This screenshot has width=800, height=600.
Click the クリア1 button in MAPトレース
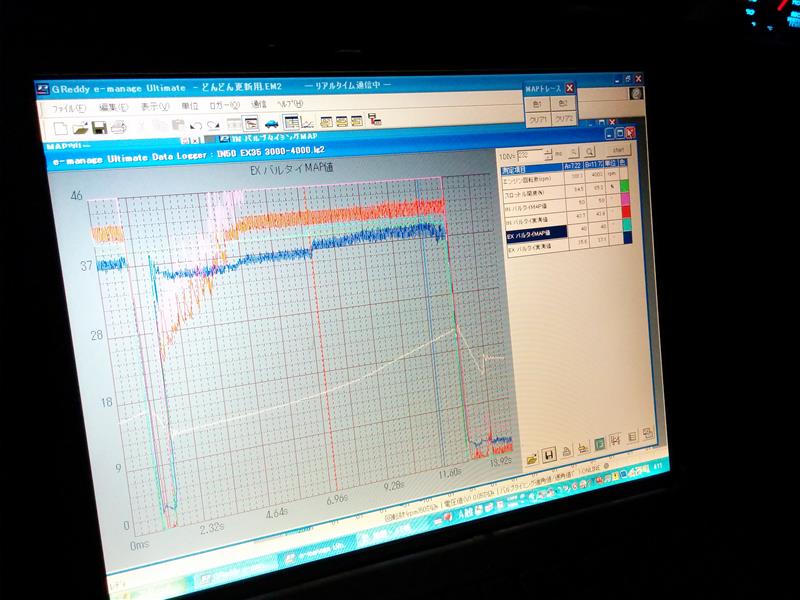[x=538, y=119]
